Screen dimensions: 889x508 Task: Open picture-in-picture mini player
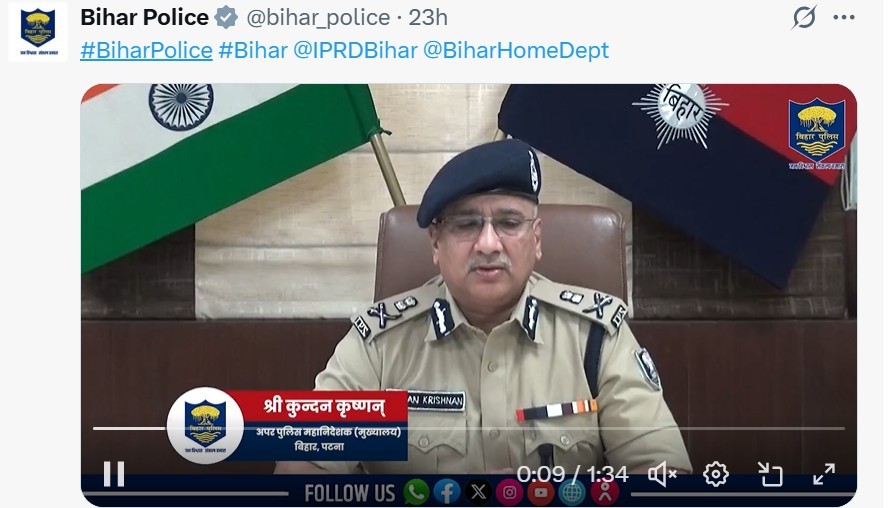point(770,474)
